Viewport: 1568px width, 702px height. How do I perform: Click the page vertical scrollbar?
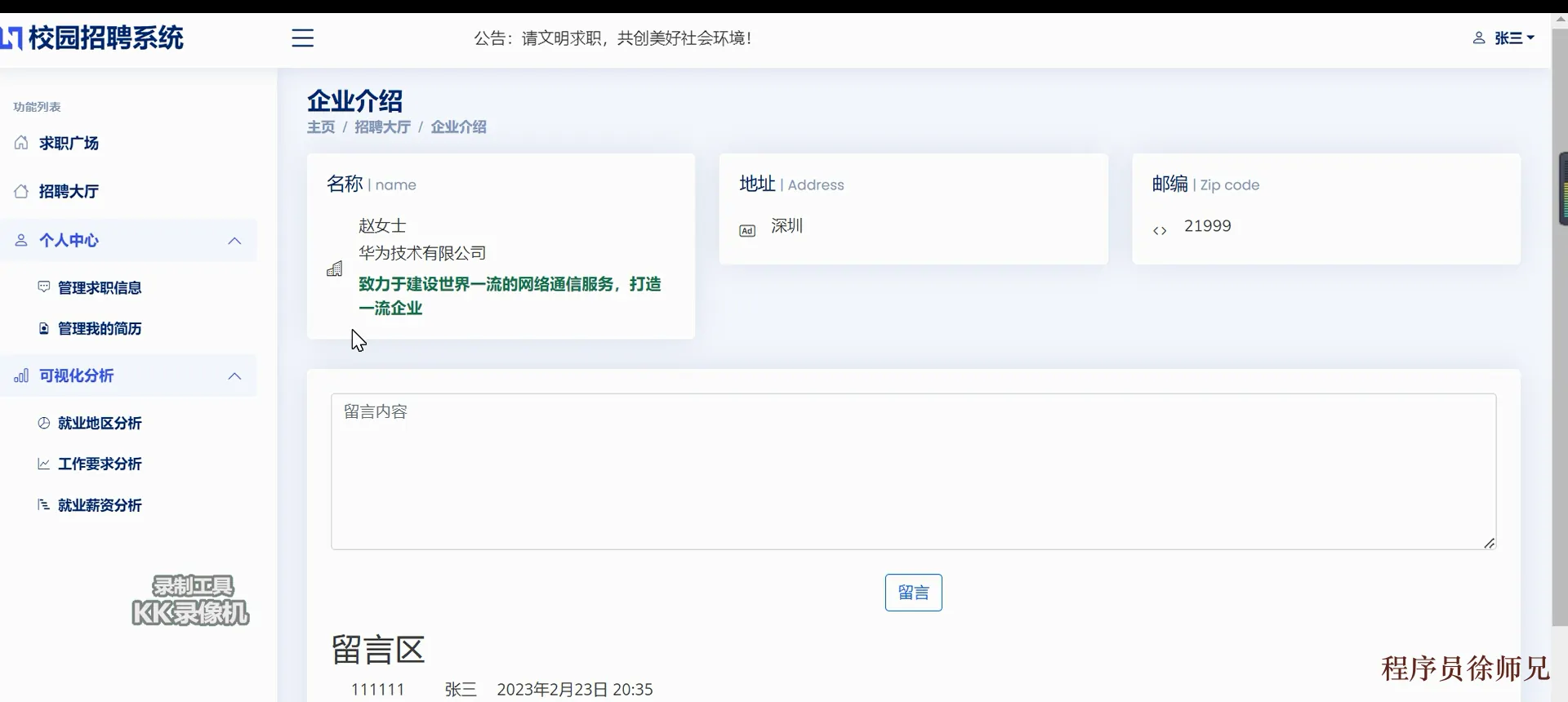tap(1559, 327)
